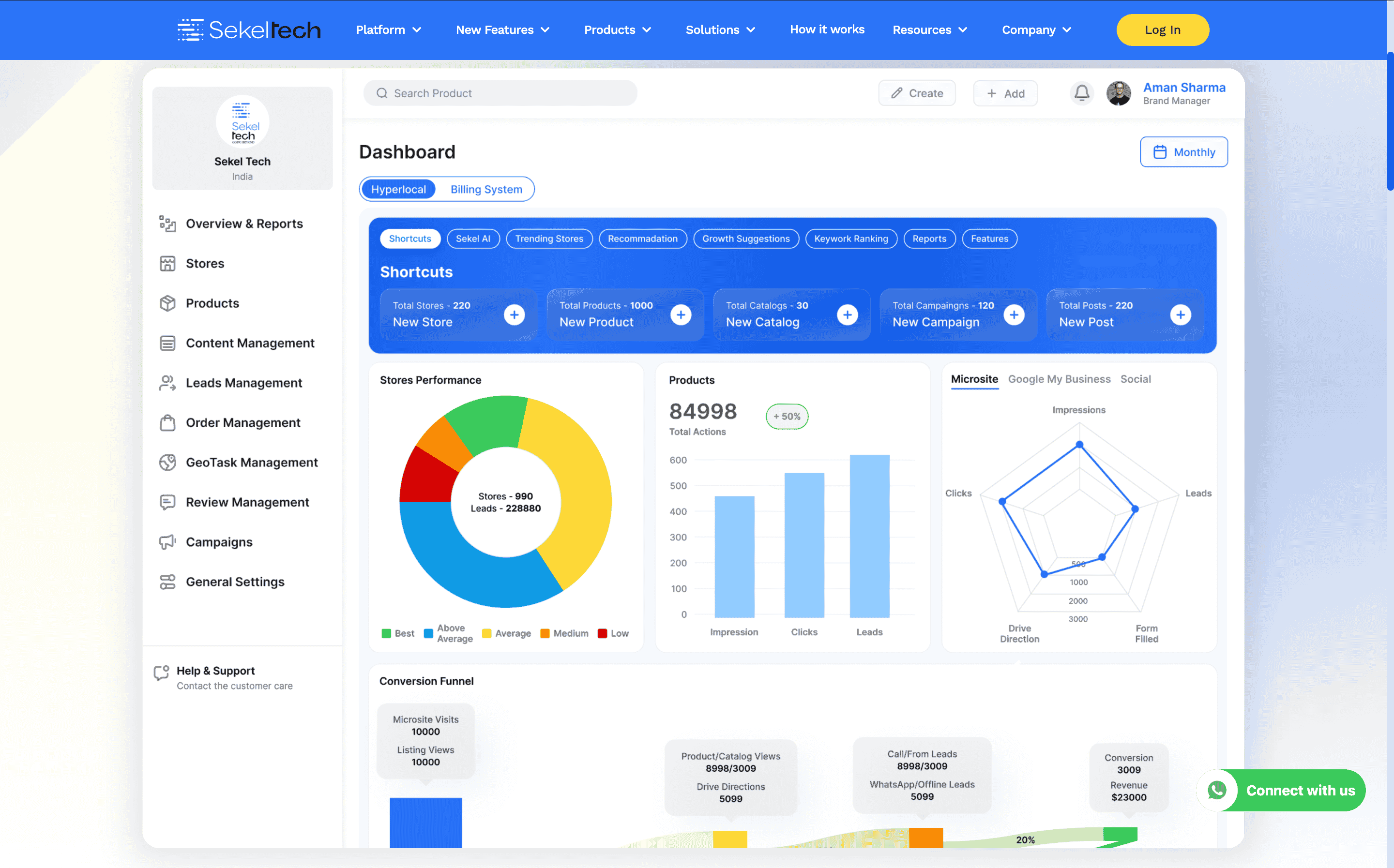Click the notification bell icon

click(x=1082, y=93)
